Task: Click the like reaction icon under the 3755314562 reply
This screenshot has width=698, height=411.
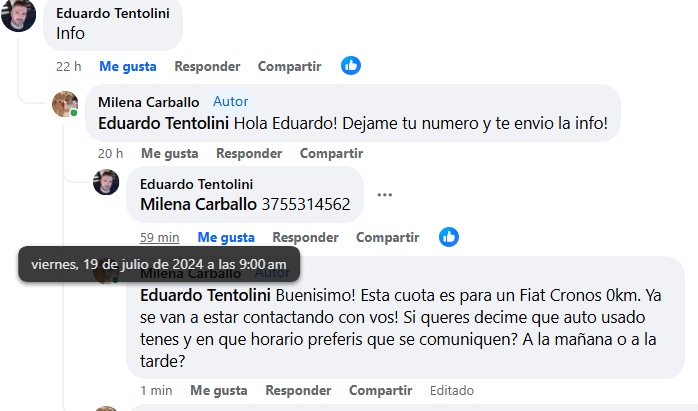Action: [x=448, y=237]
